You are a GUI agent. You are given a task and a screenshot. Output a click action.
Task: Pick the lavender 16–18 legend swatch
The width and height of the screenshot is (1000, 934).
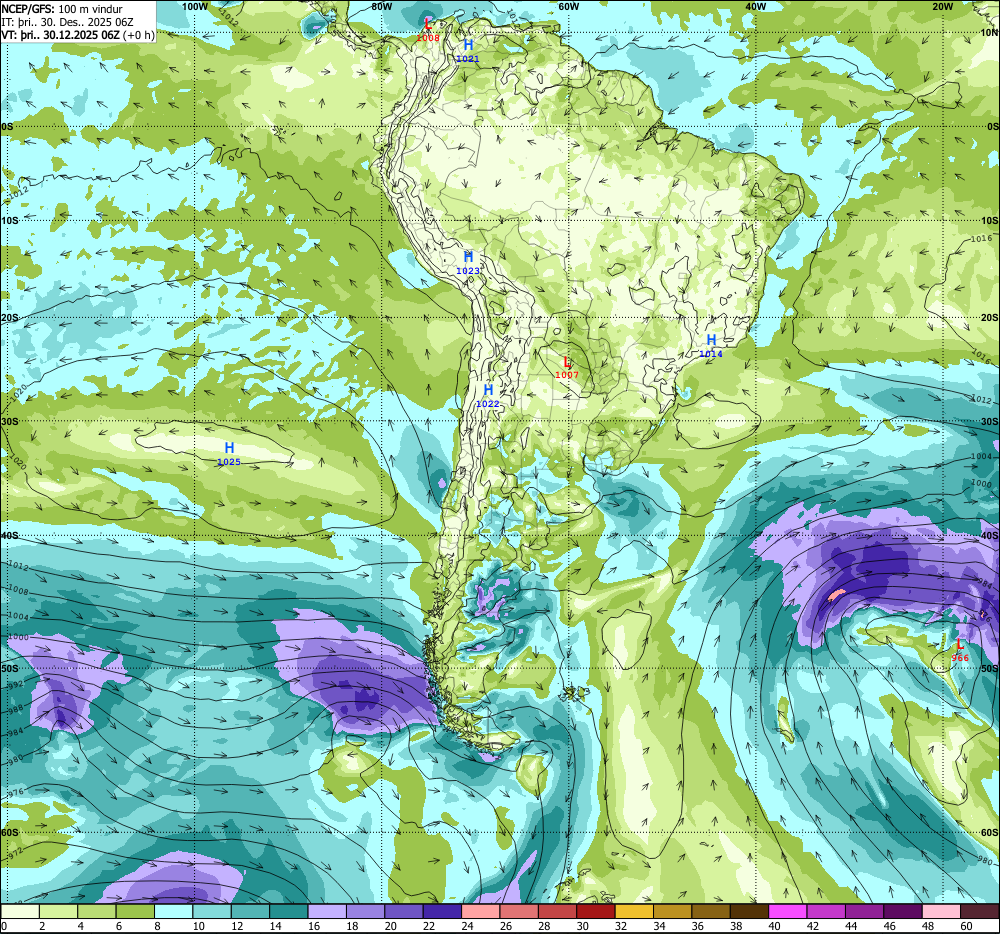(x=327, y=911)
